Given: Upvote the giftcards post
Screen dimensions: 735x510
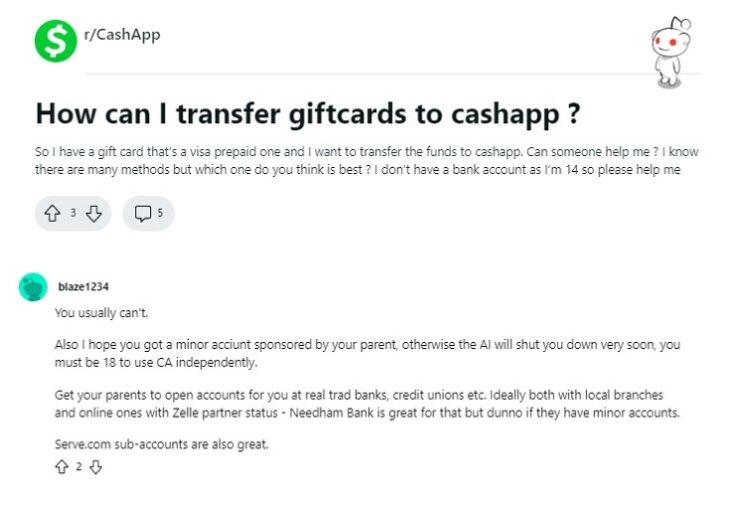Looking at the screenshot, I should tap(52, 214).
